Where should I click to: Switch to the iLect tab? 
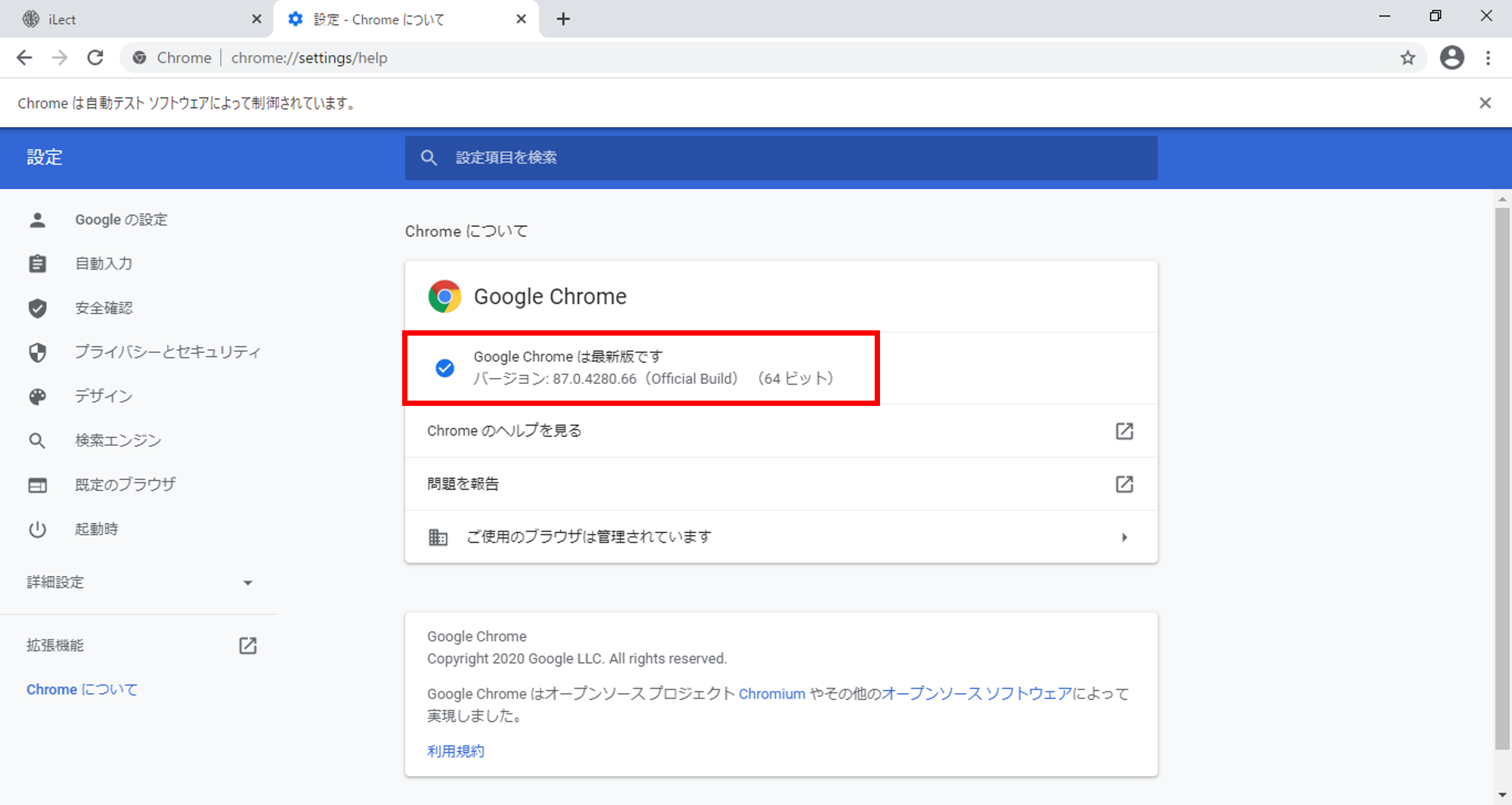tap(136, 19)
